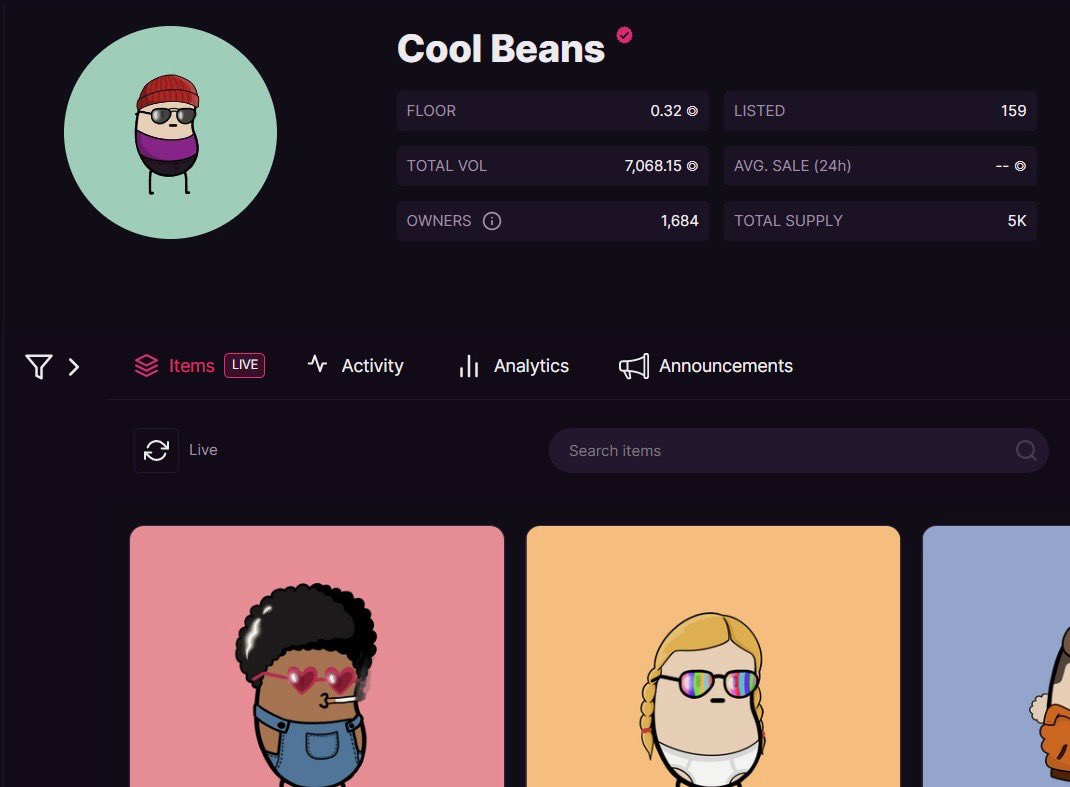
Task: Click the AVG. SALE (24h) label
Action: point(793,166)
